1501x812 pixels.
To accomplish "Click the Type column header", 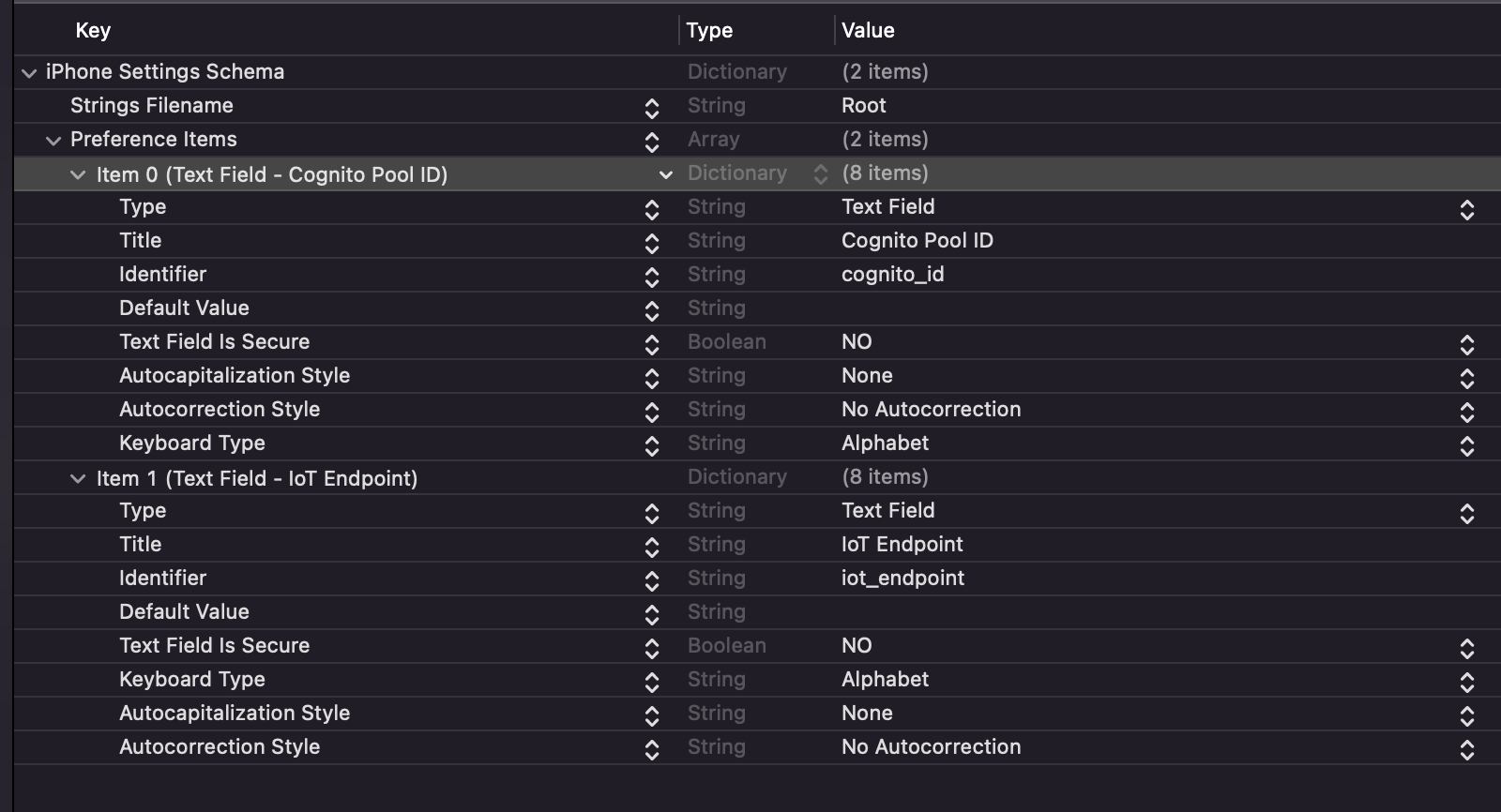I will click(709, 30).
